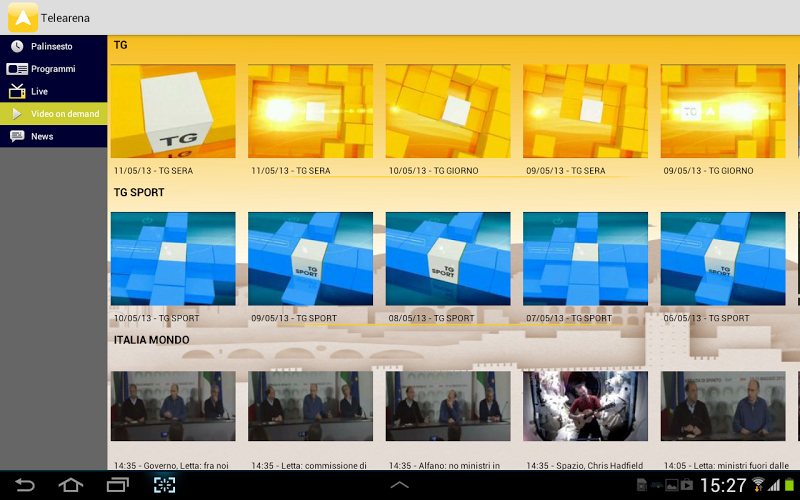Screen dimensions: 800x500
Task: Open Letta: commissione di video thumbnail
Action: click(x=310, y=406)
